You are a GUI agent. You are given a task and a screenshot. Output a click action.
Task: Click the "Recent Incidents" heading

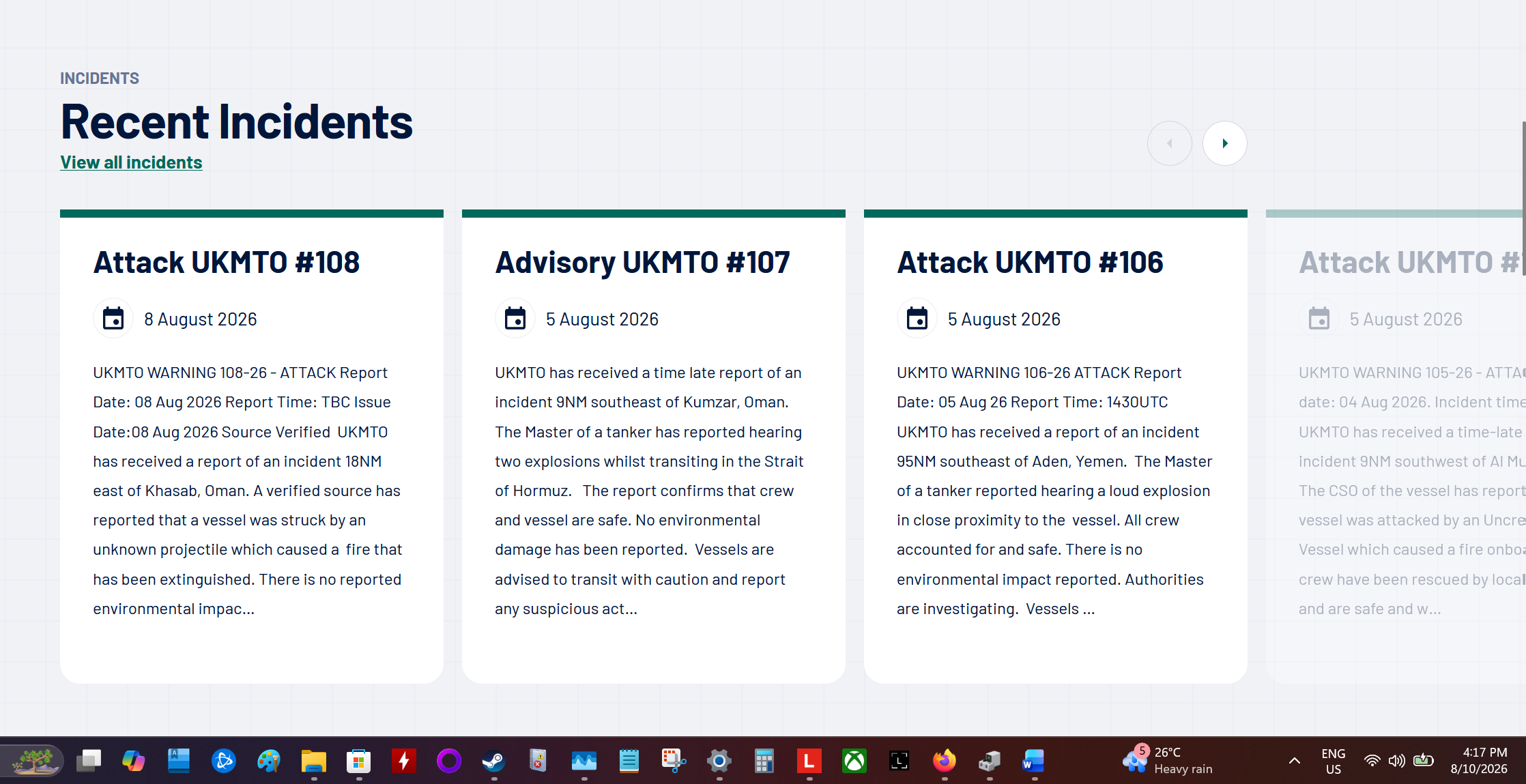[237, 122]
